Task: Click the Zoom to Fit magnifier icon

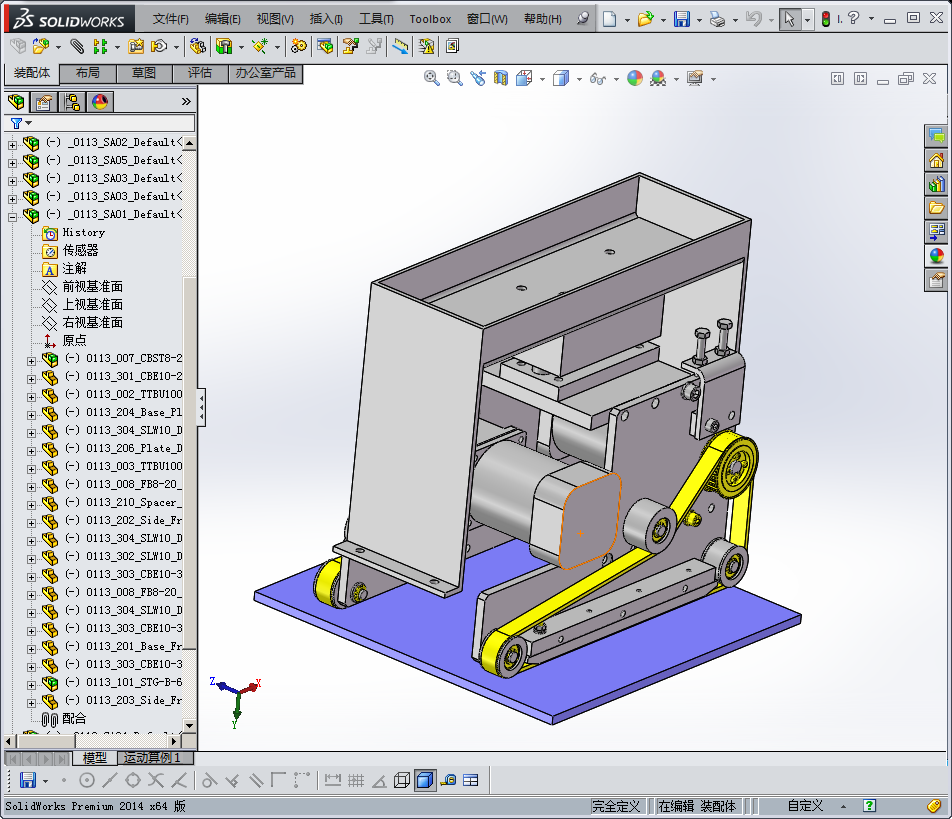Action: tap(432, 78)
